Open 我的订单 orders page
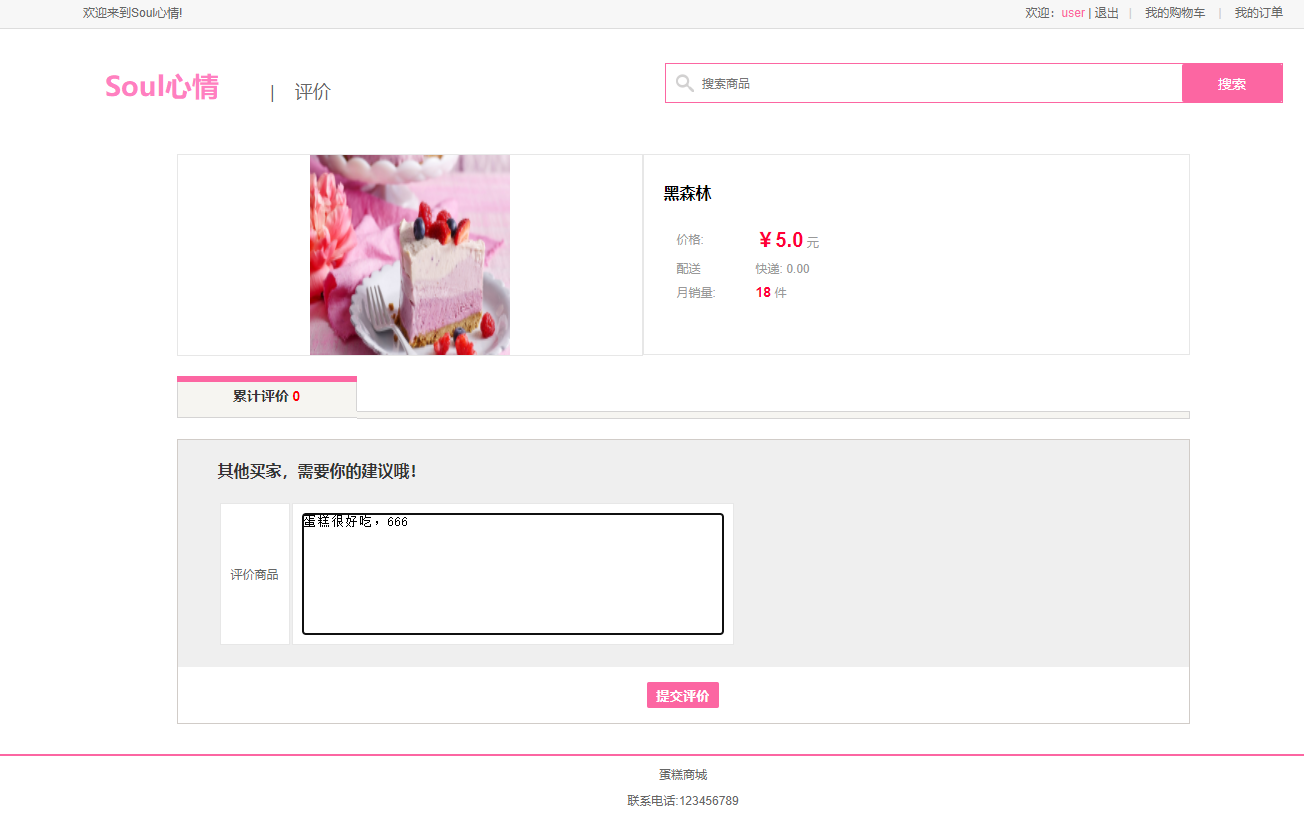Screen dimensions: 1304x825 (x=1258, y=13)
